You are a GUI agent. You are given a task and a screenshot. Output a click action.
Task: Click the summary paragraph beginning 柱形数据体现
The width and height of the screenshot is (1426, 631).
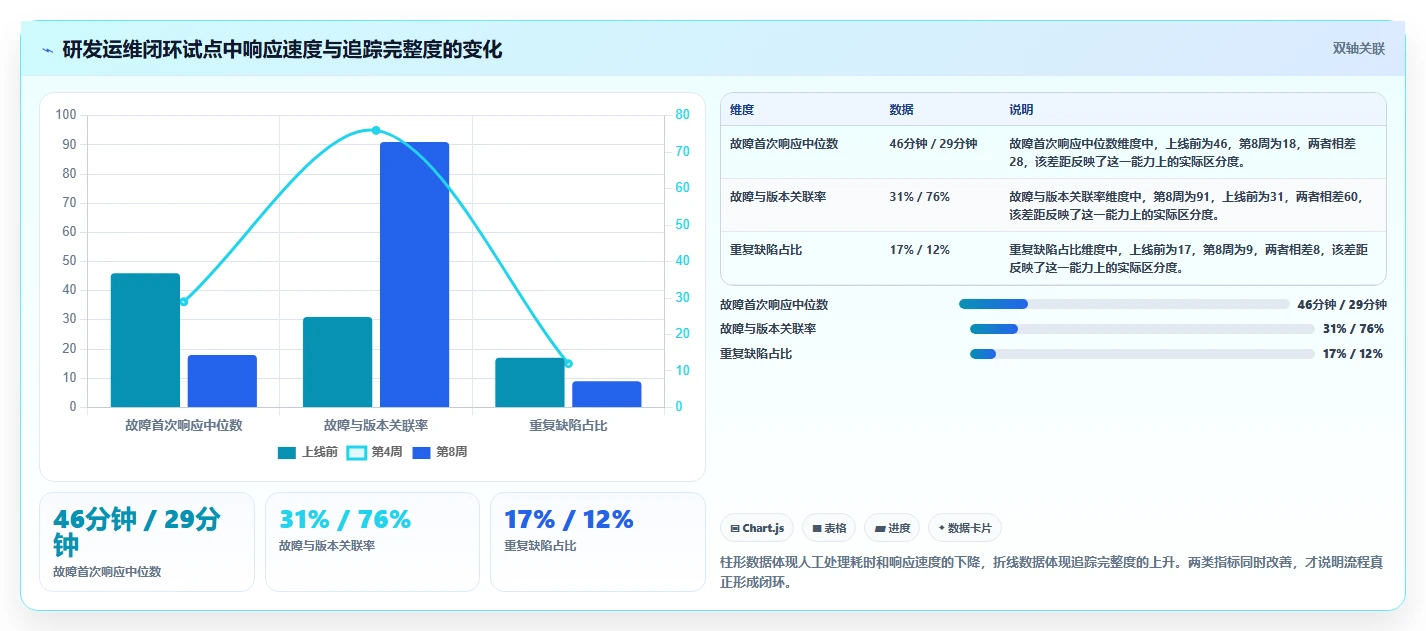tap(1051, 572)
